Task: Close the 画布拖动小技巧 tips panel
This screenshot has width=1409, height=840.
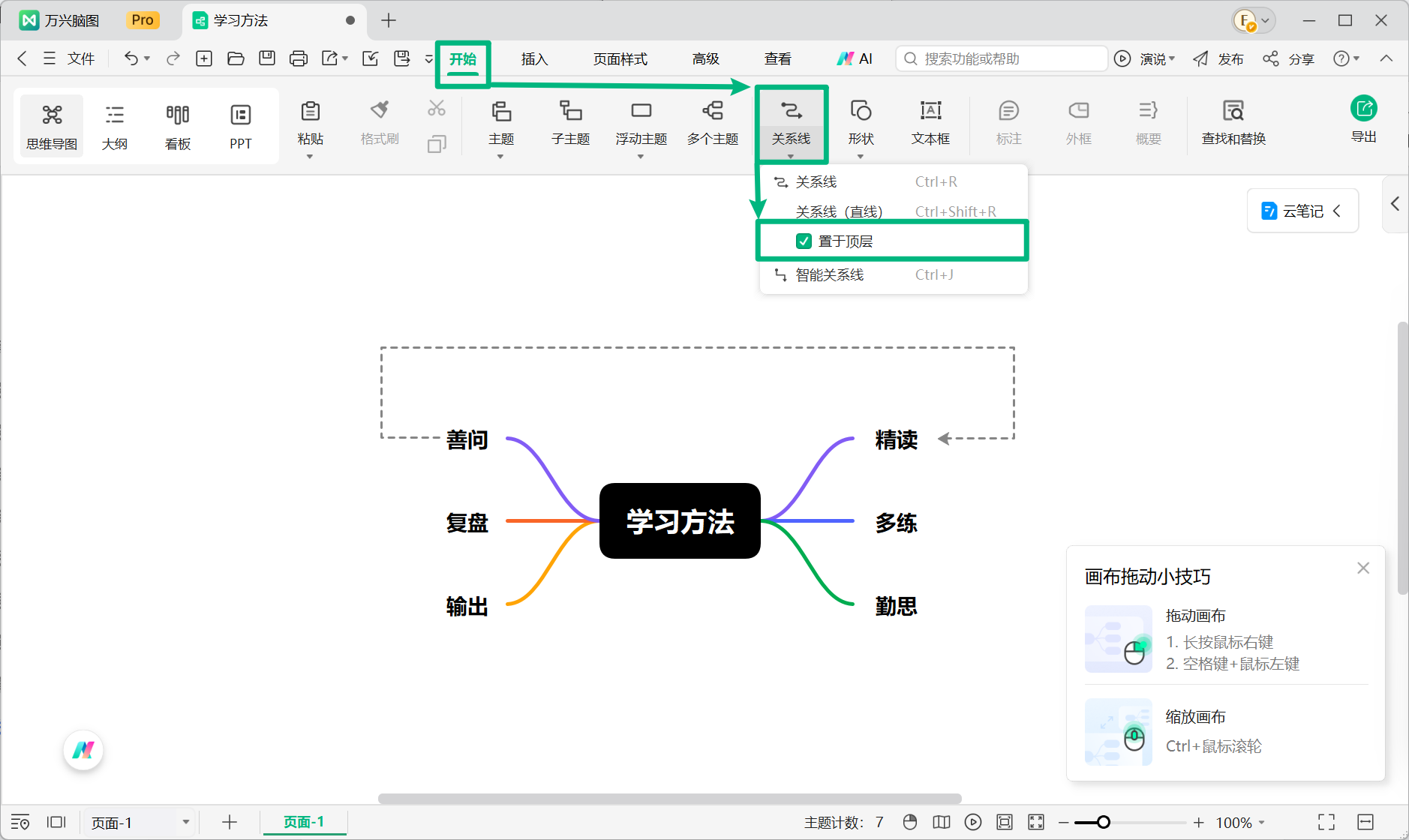Action: pyautogui.click(x=1363, y=568)
